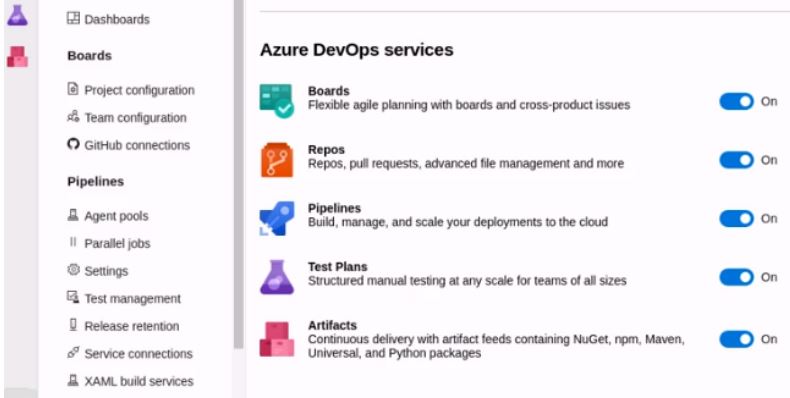Click the pipeline Settings gear icon
The image size is (790, 398).
click(x=74, y=270)
